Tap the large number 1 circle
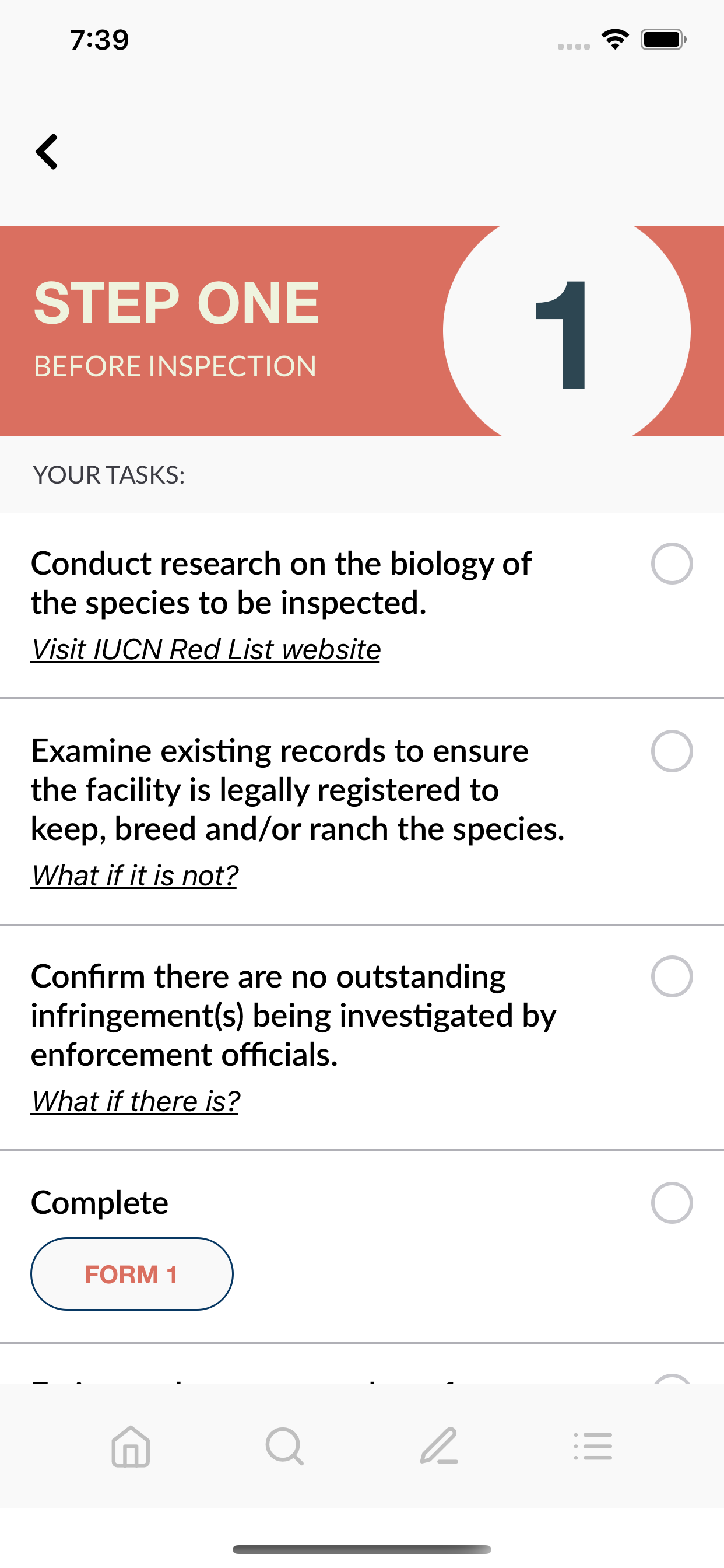 (567, 331)
